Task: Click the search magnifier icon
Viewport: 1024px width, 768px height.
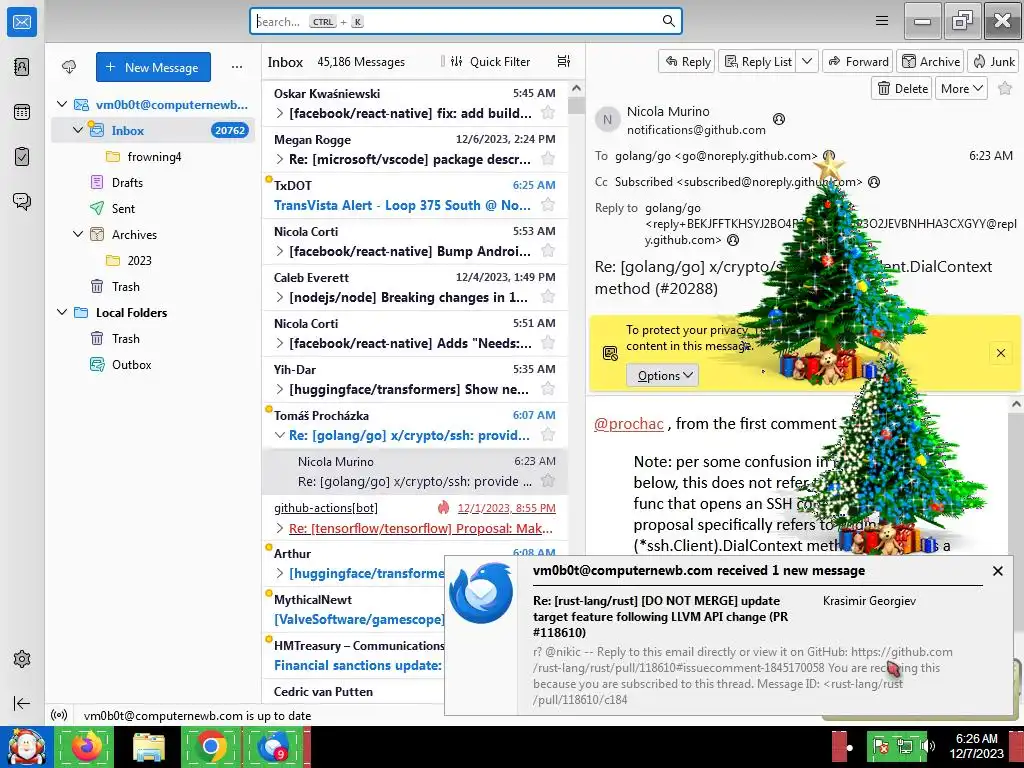Action: 668,21
